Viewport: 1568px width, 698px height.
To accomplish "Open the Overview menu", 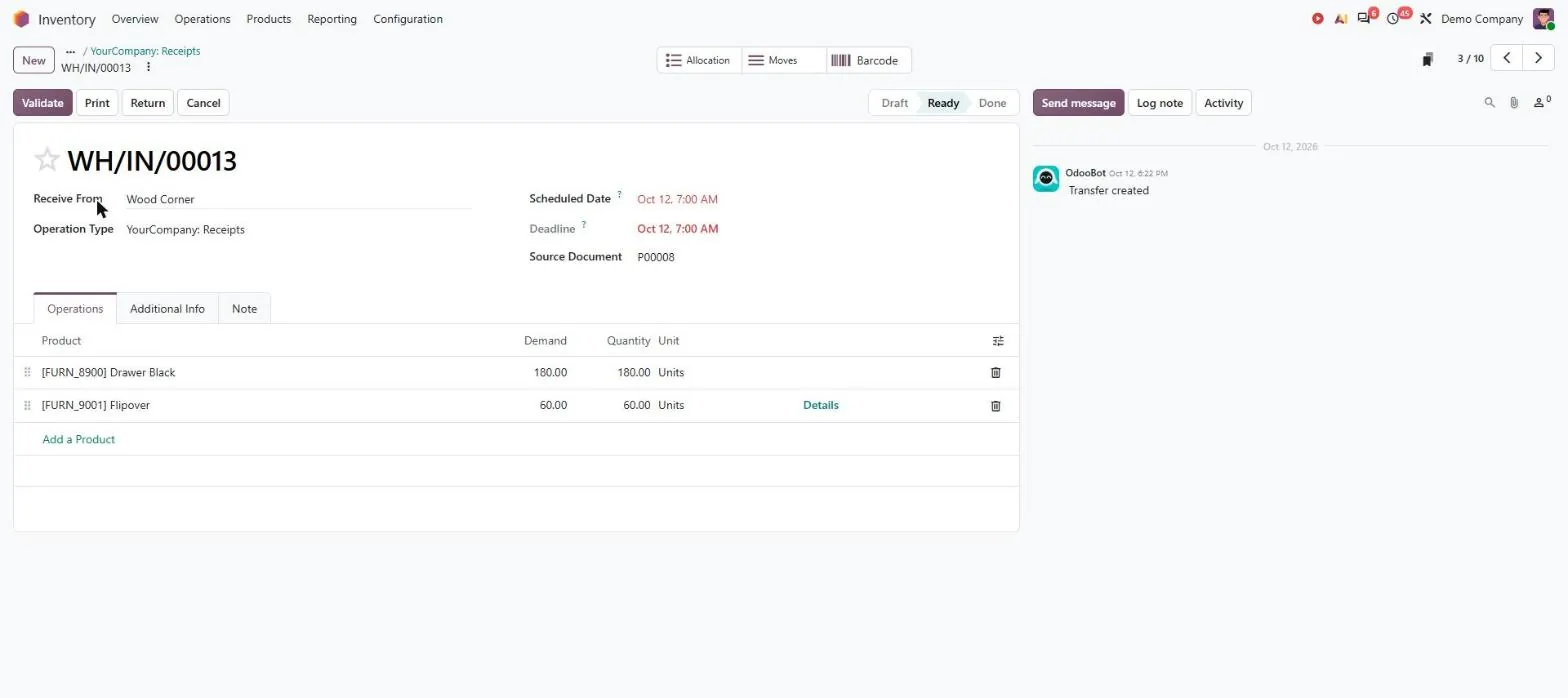I will (x=135, y=19).
